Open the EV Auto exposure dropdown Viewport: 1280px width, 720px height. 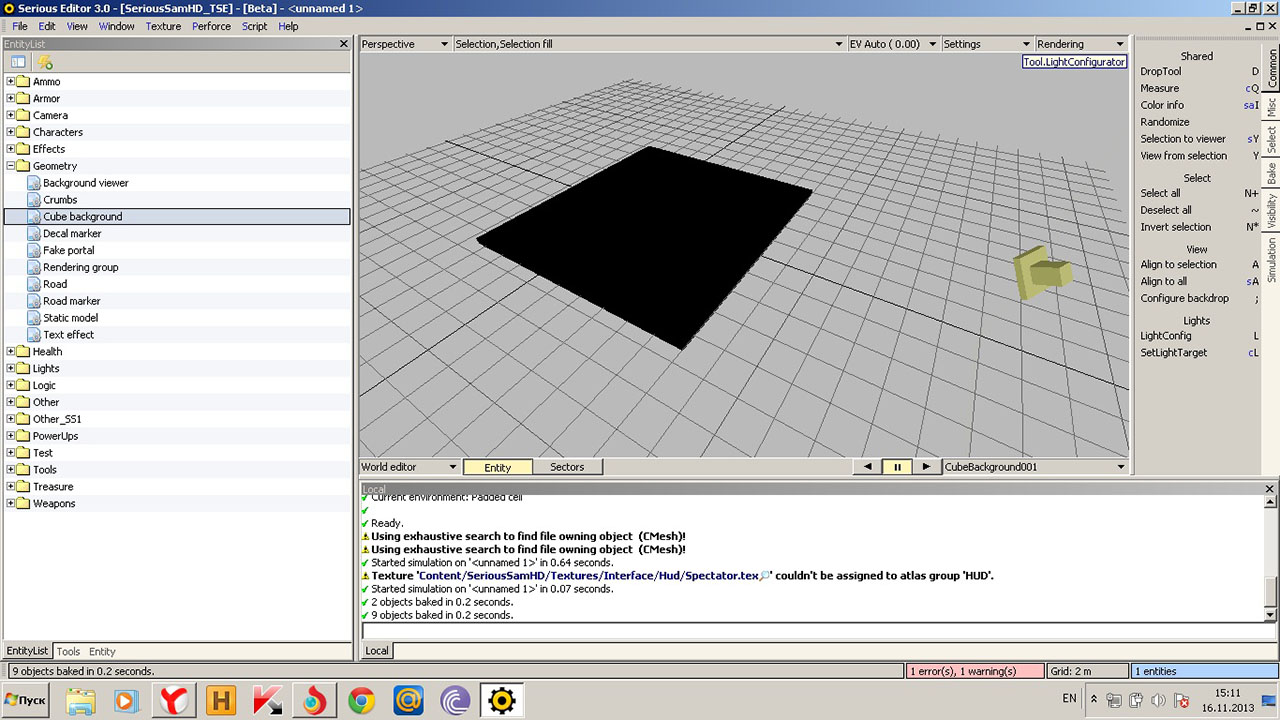[x=893, y=44]
